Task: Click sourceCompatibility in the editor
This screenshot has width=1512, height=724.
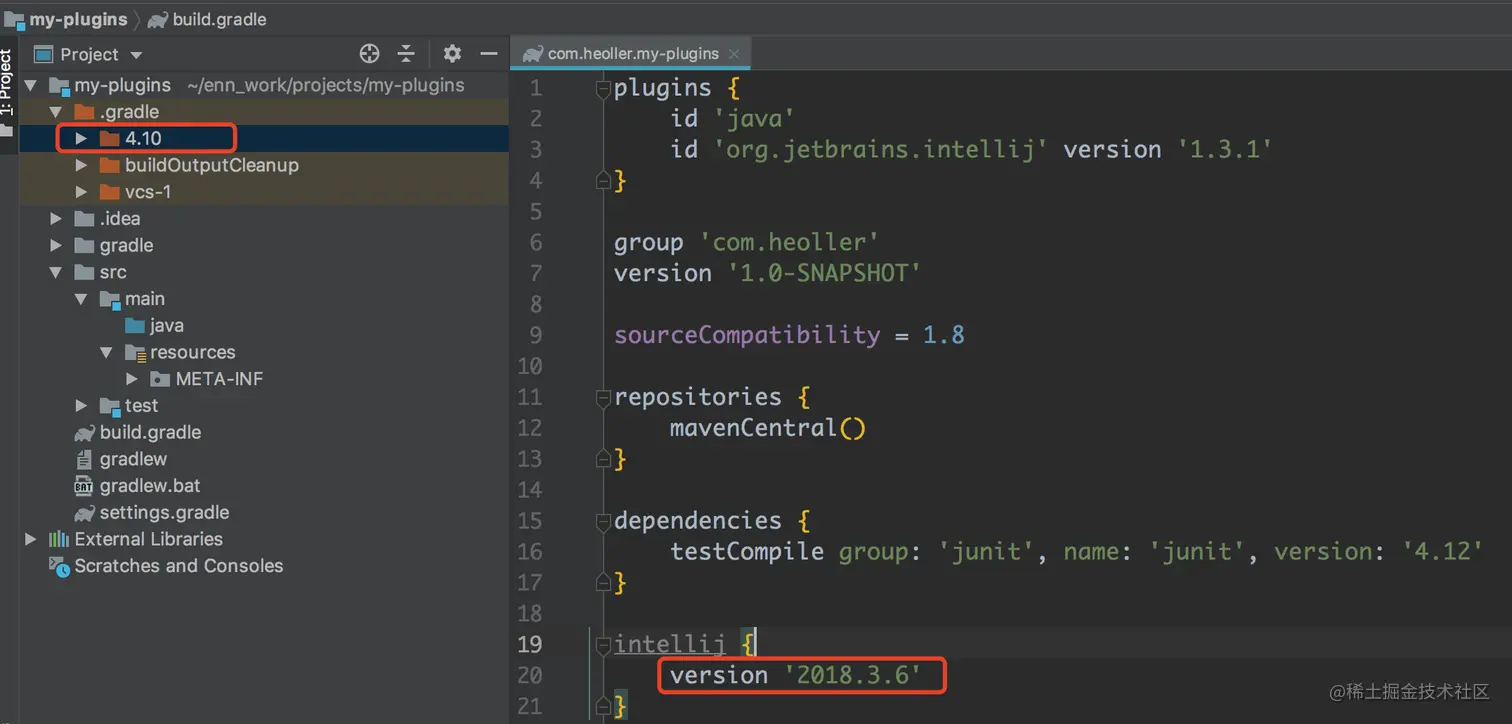Action: 747,335
